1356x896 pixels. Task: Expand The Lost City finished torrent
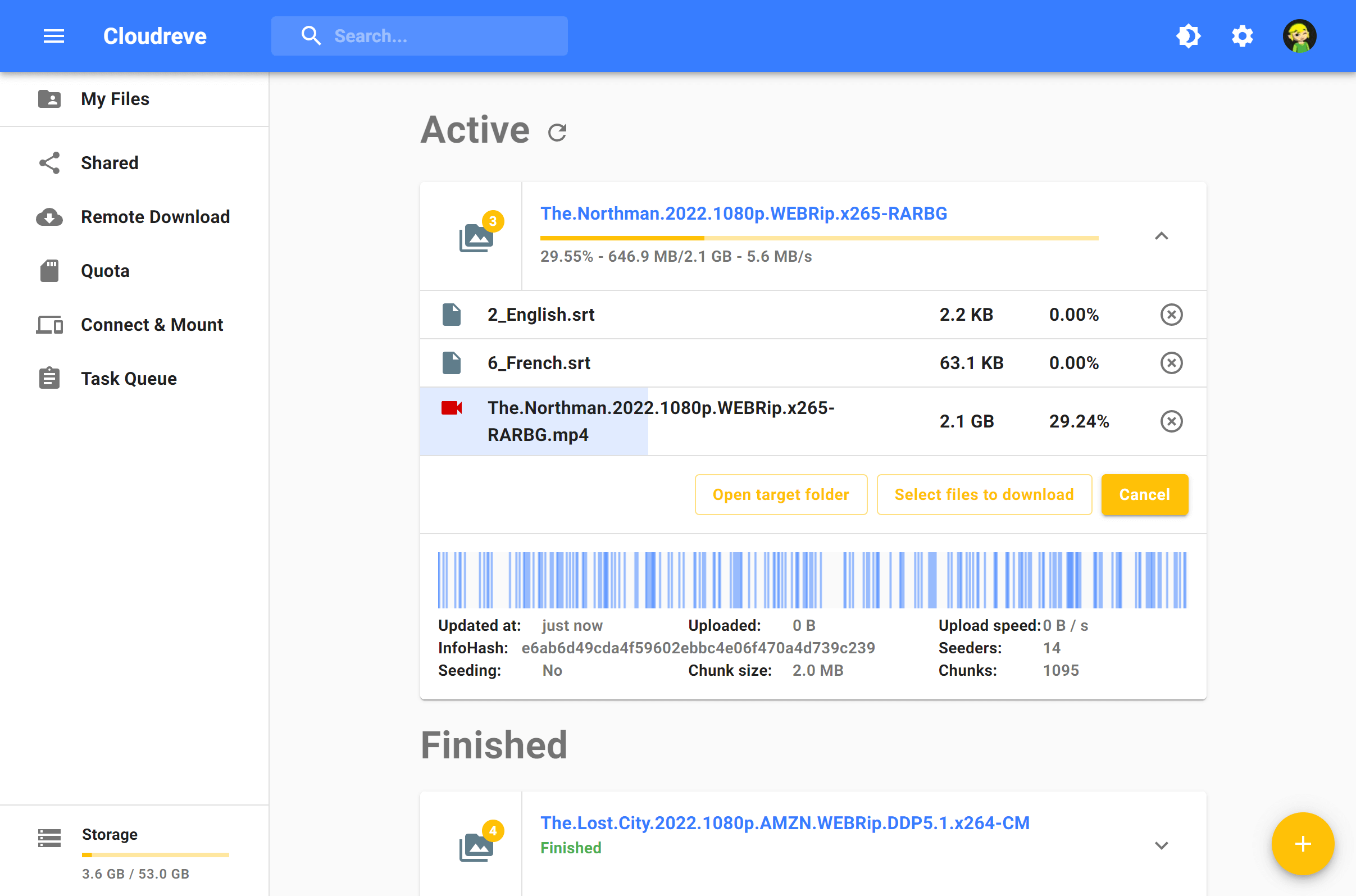pyautogui.click(x=1162, y=844)
